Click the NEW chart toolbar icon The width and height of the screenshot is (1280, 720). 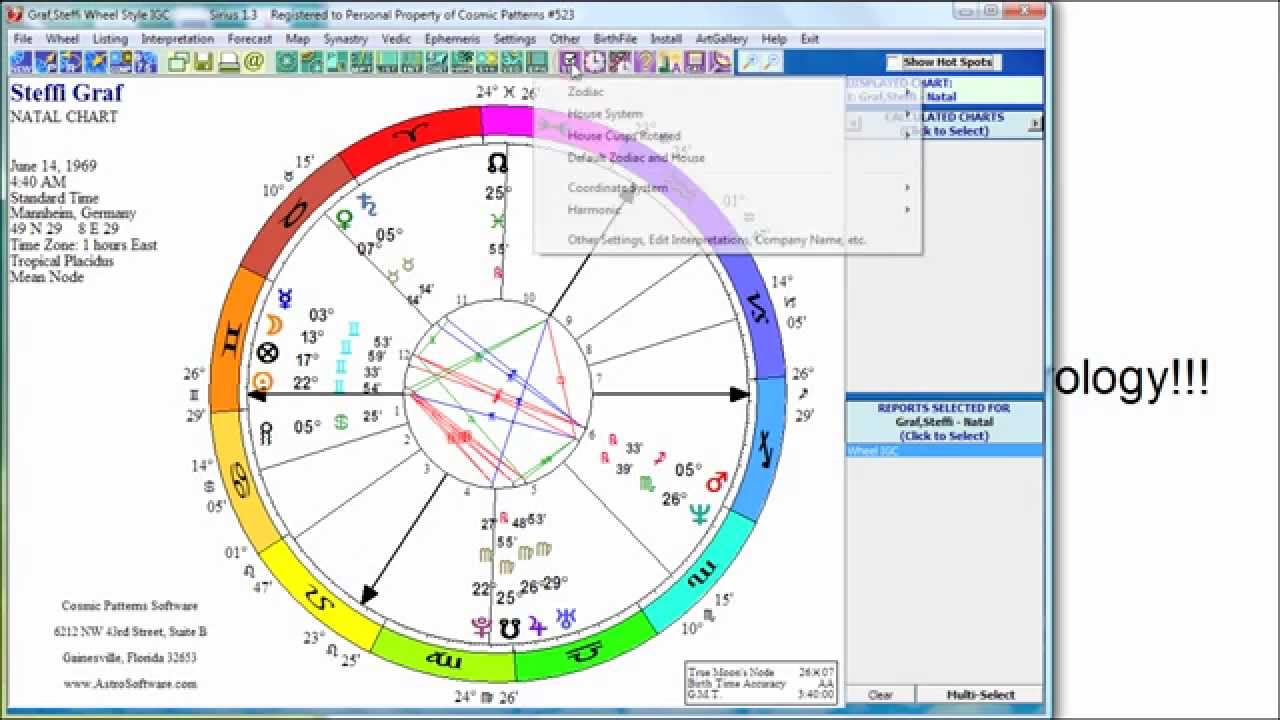coord(22,62)
